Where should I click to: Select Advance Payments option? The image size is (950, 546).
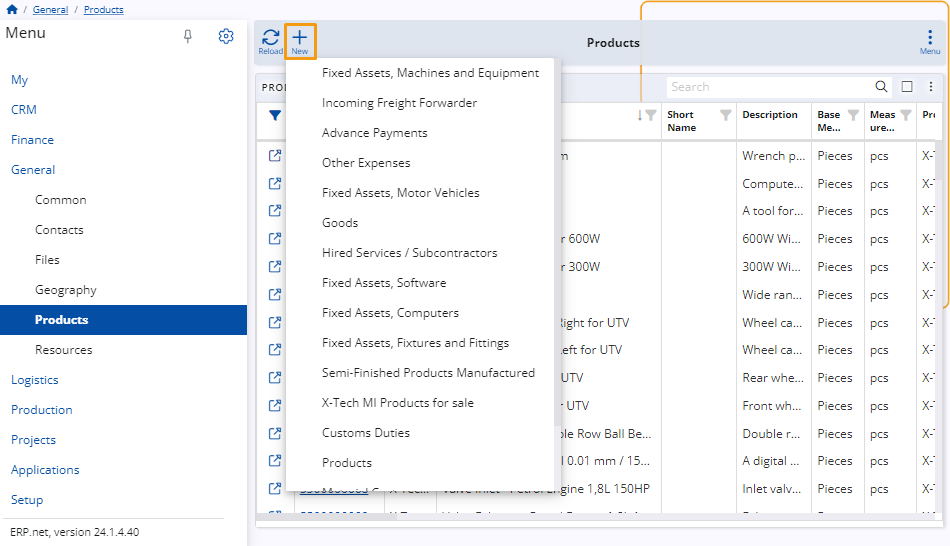(x=374, y=133)
